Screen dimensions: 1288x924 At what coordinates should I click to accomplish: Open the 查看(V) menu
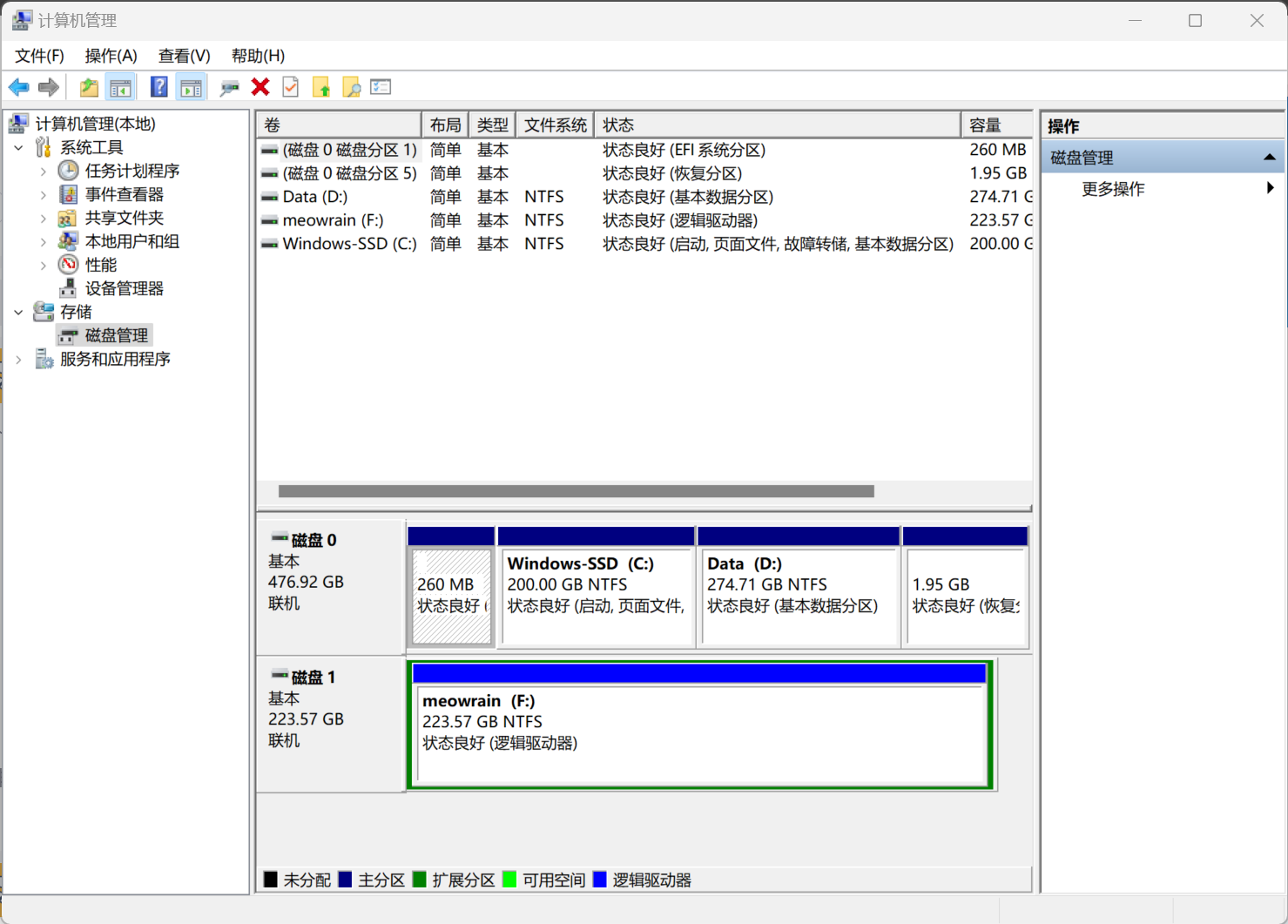pyautogui.click(x=184, y=56)
